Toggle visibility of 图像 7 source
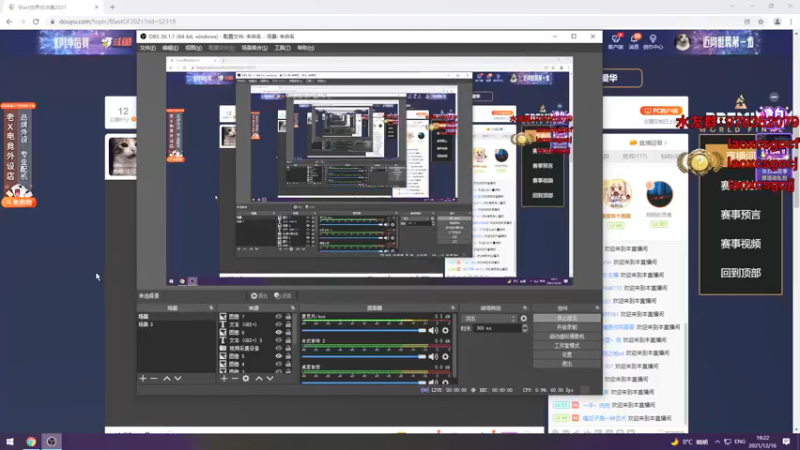Screen dimensions: 800x450 coord(279,316)
